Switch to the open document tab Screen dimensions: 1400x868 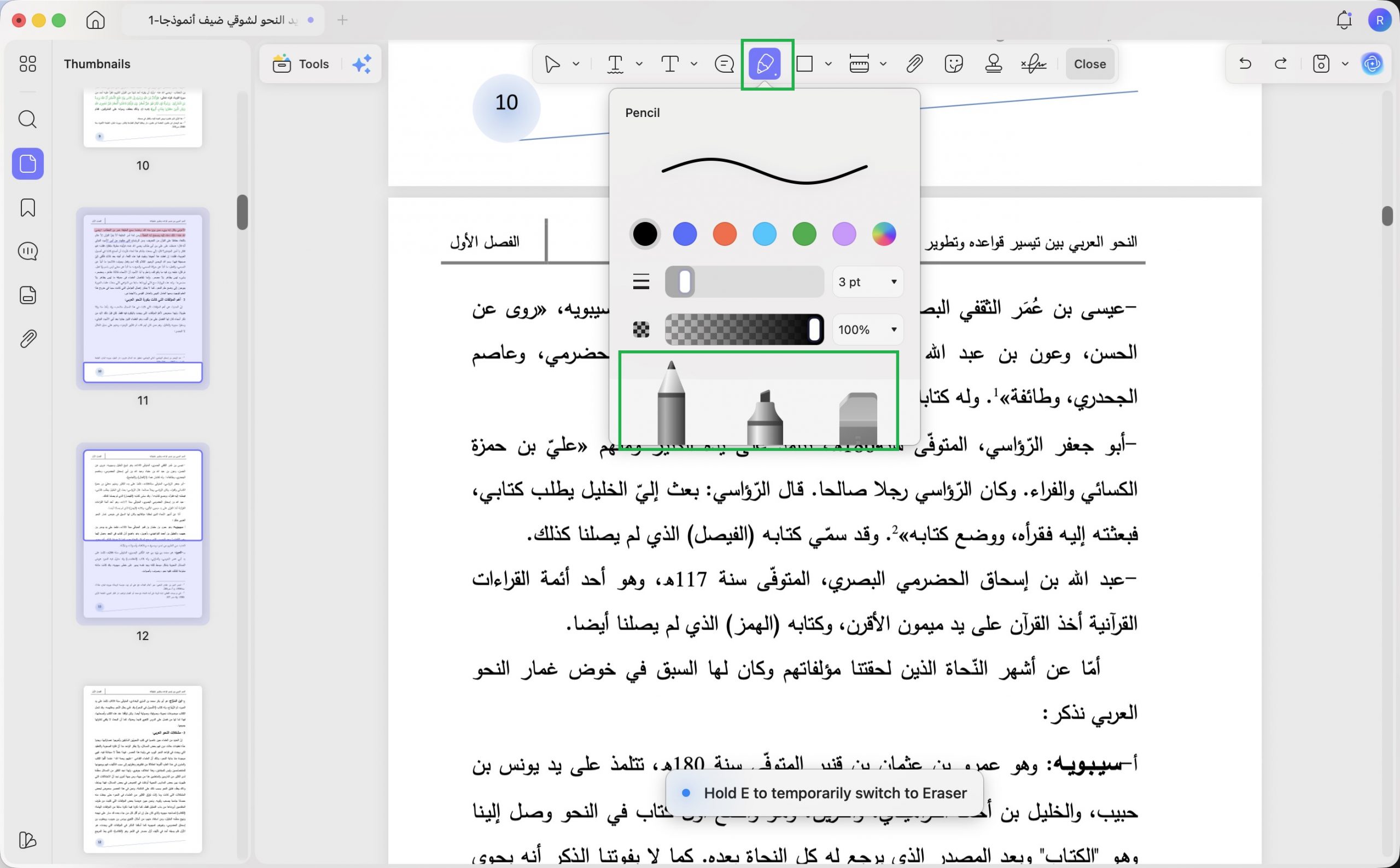click(x=223, y=20)
